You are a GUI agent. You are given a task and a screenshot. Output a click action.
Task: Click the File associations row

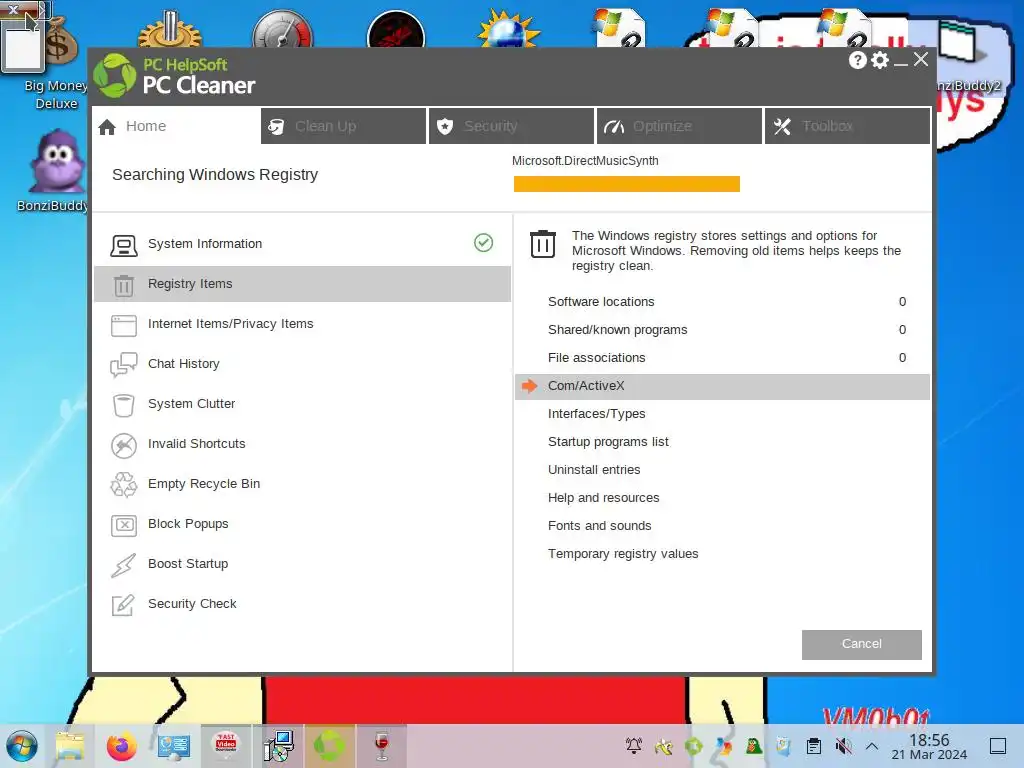click(x=722, y=358)
